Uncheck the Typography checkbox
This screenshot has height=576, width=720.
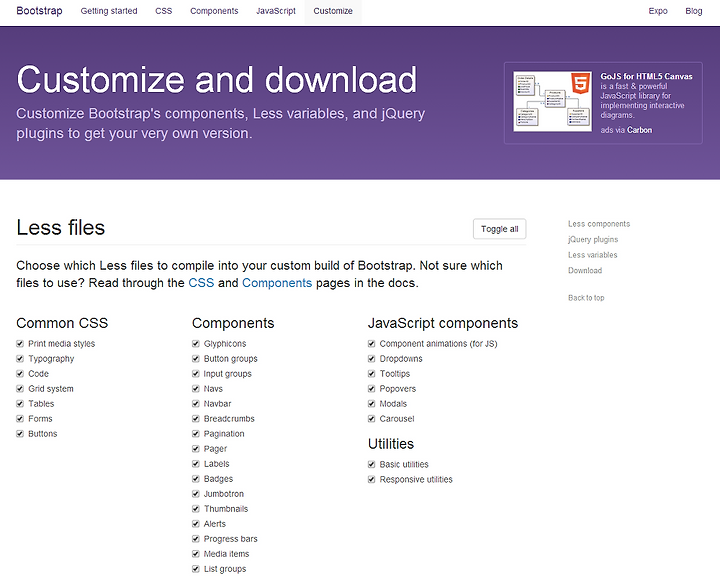coord(20,358)
